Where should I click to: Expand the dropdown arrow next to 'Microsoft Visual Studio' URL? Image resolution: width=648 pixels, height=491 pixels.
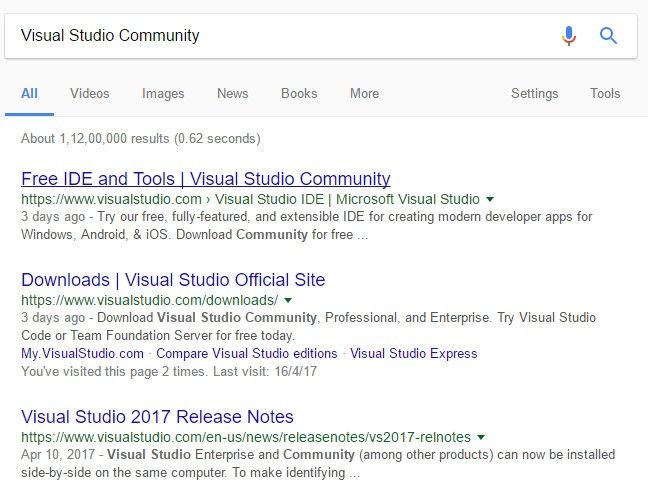pos(490,199)
